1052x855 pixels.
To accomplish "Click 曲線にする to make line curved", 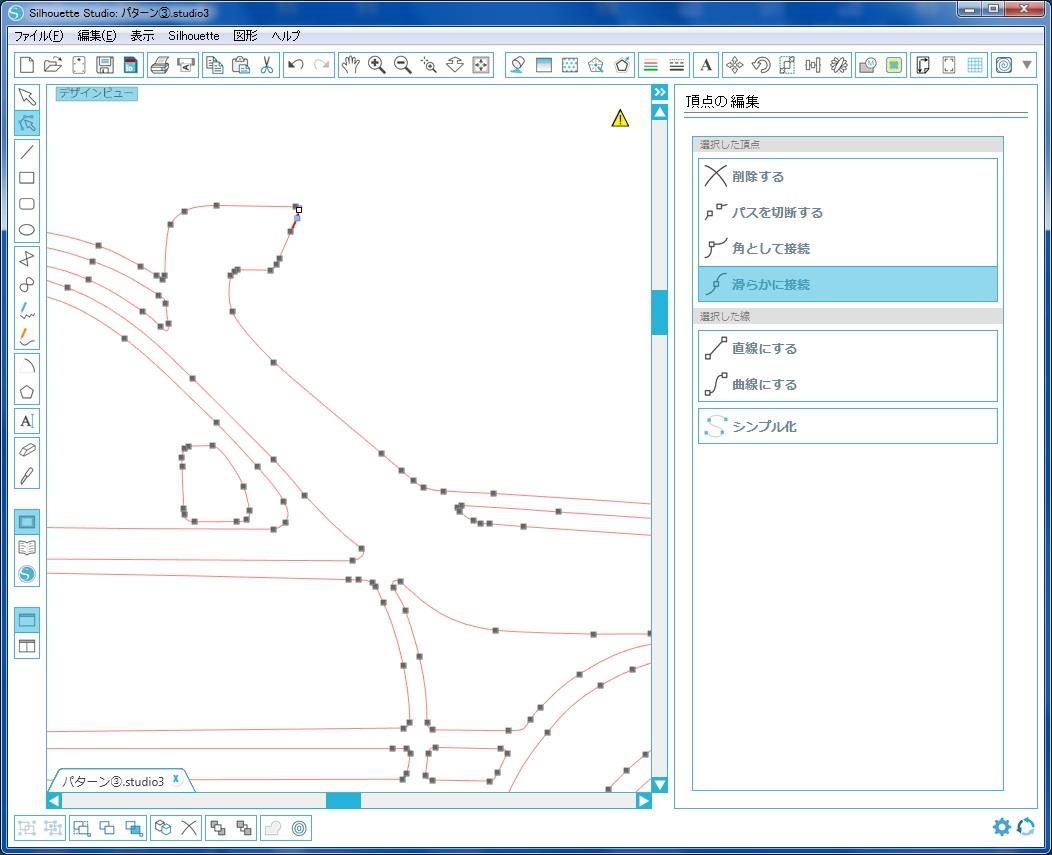I will 847,385.
